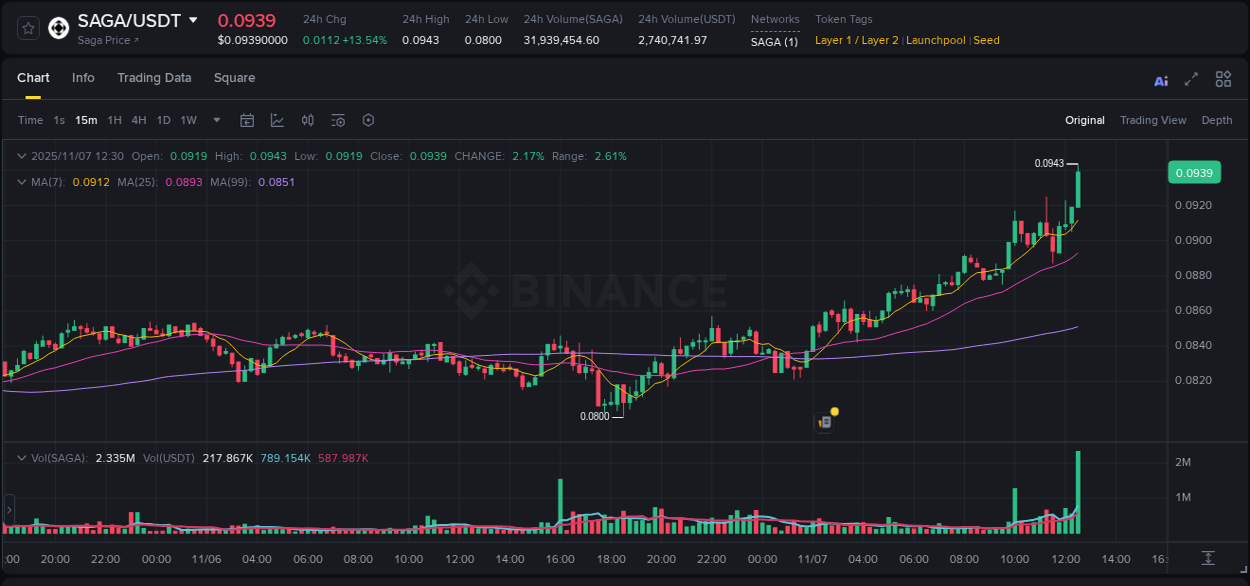
Task: Switch to TradingView chart mode
Action: [1153, 120]
